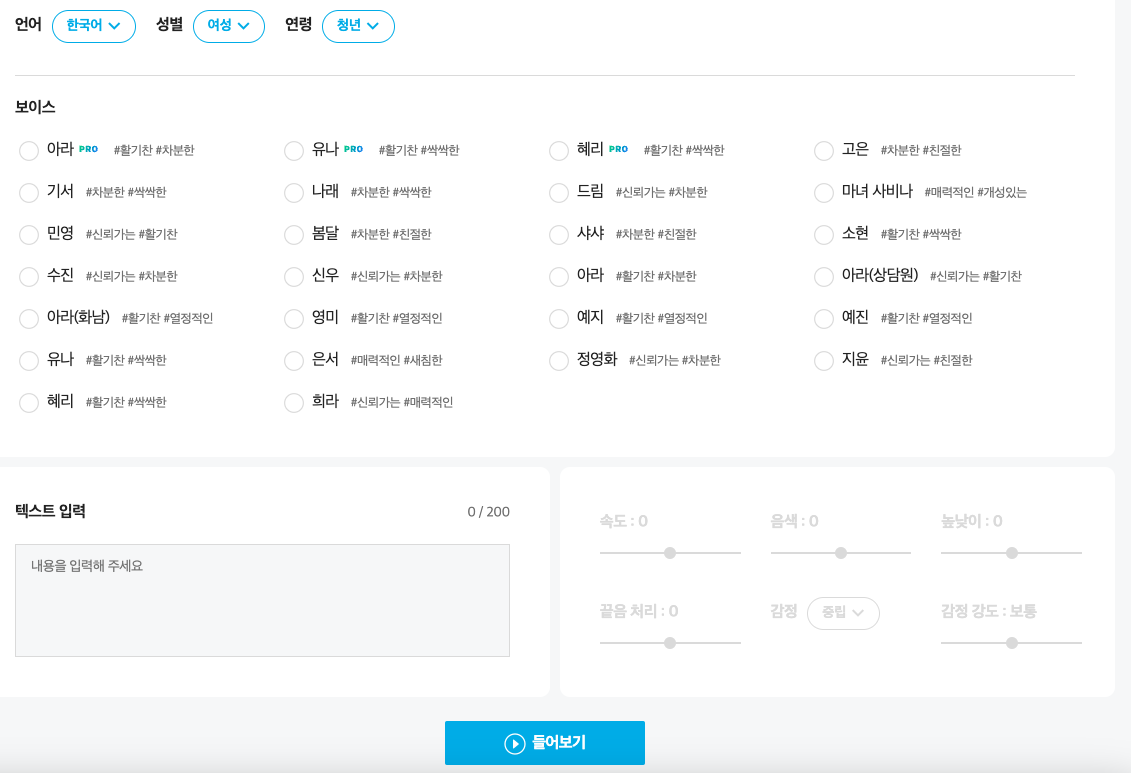Click the 속도 : 0 label
The image size is (1131, 773).
[x=624, y=521]
